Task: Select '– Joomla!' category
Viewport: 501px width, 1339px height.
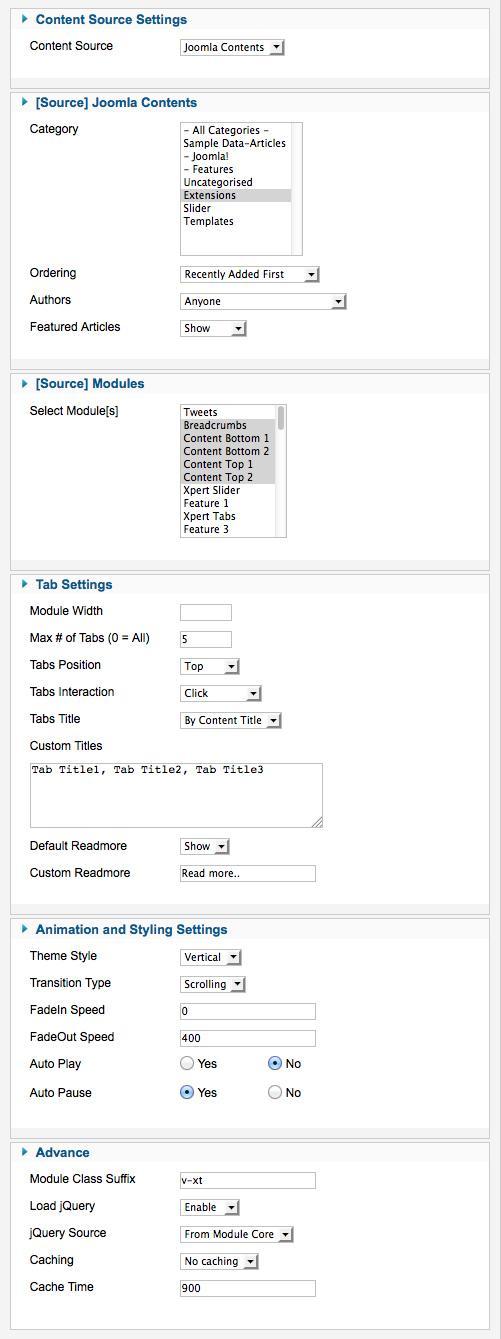Action: tap(236, 156)
